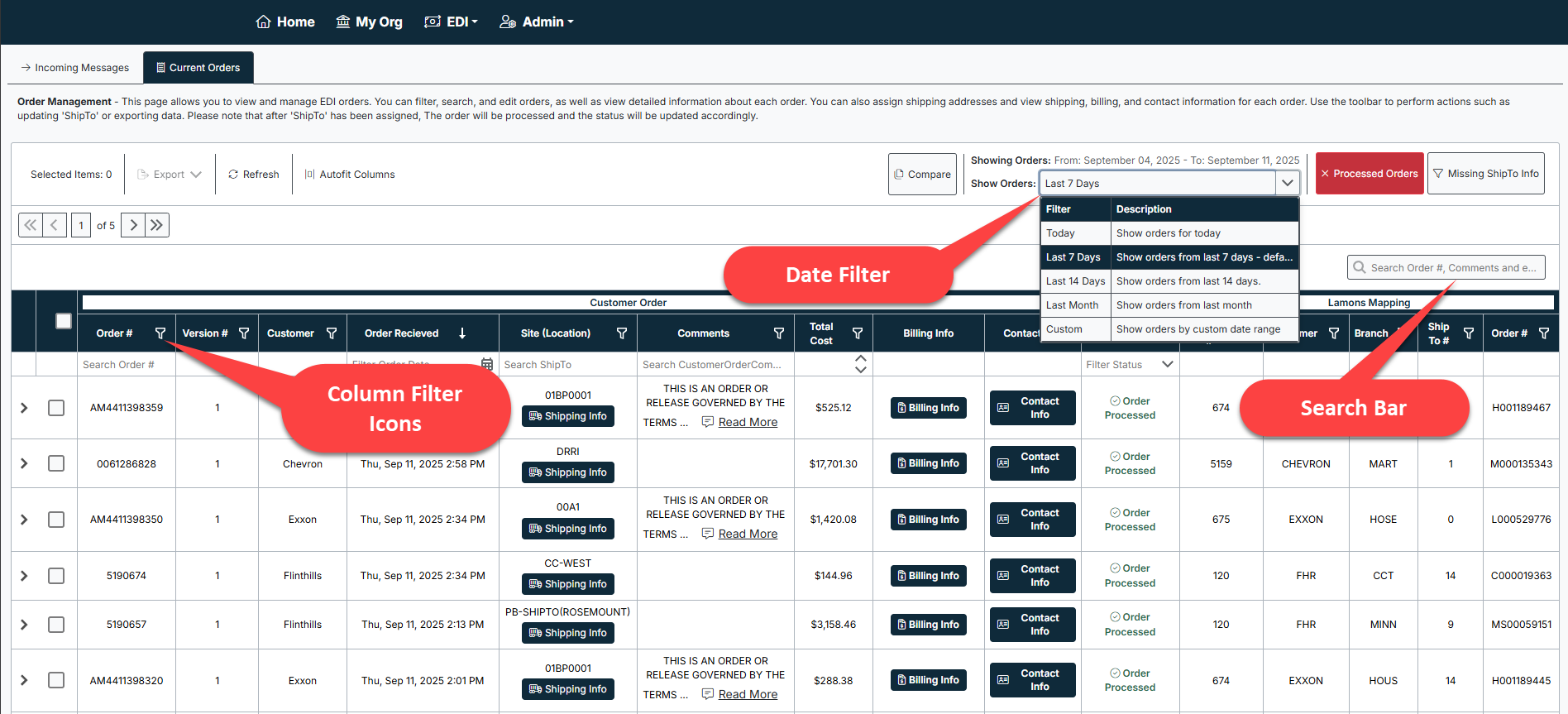This screenshot has height=714, width=1568.
Task: Click the Site (Location) filter icon
Action: click(621, 333)
